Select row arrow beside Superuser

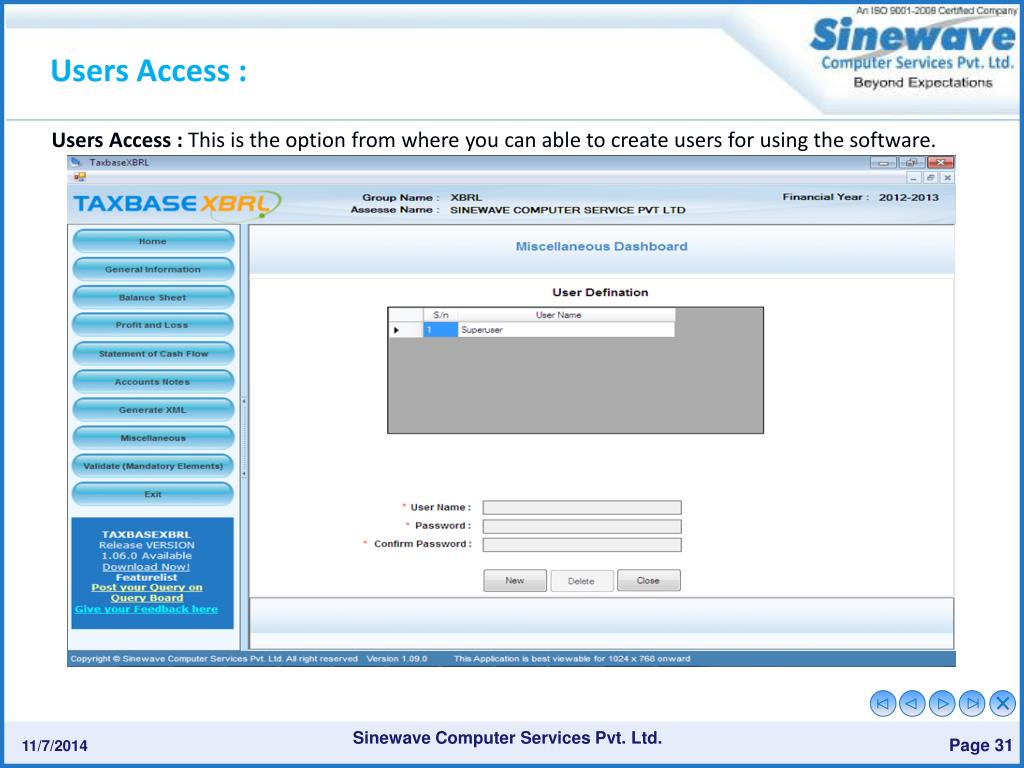pos(396,330)
